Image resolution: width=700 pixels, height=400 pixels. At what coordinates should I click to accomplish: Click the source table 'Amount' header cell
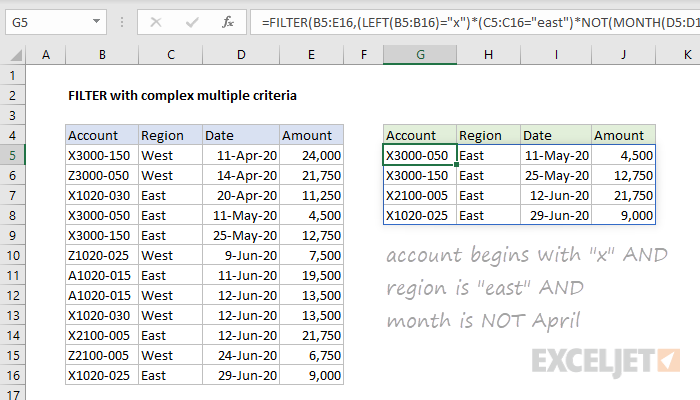(x=312, y=135)
